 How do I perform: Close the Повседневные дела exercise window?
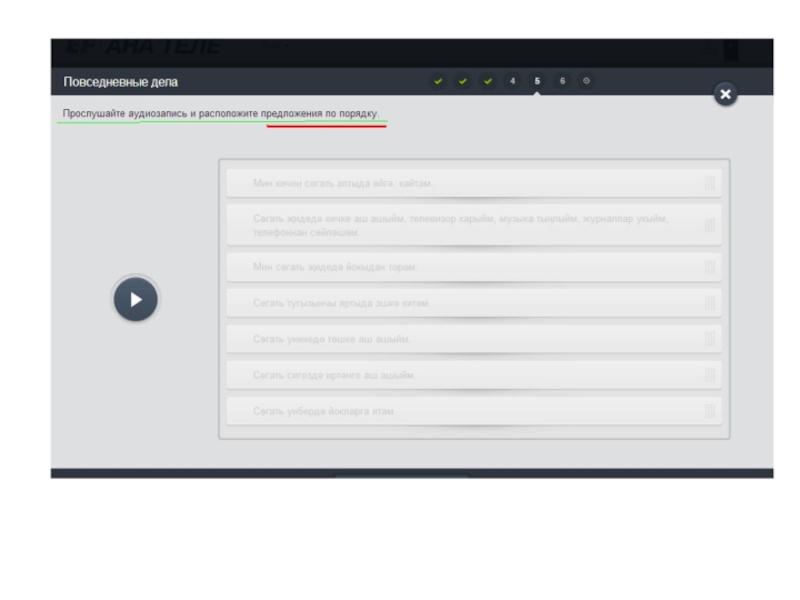[725, 94]
